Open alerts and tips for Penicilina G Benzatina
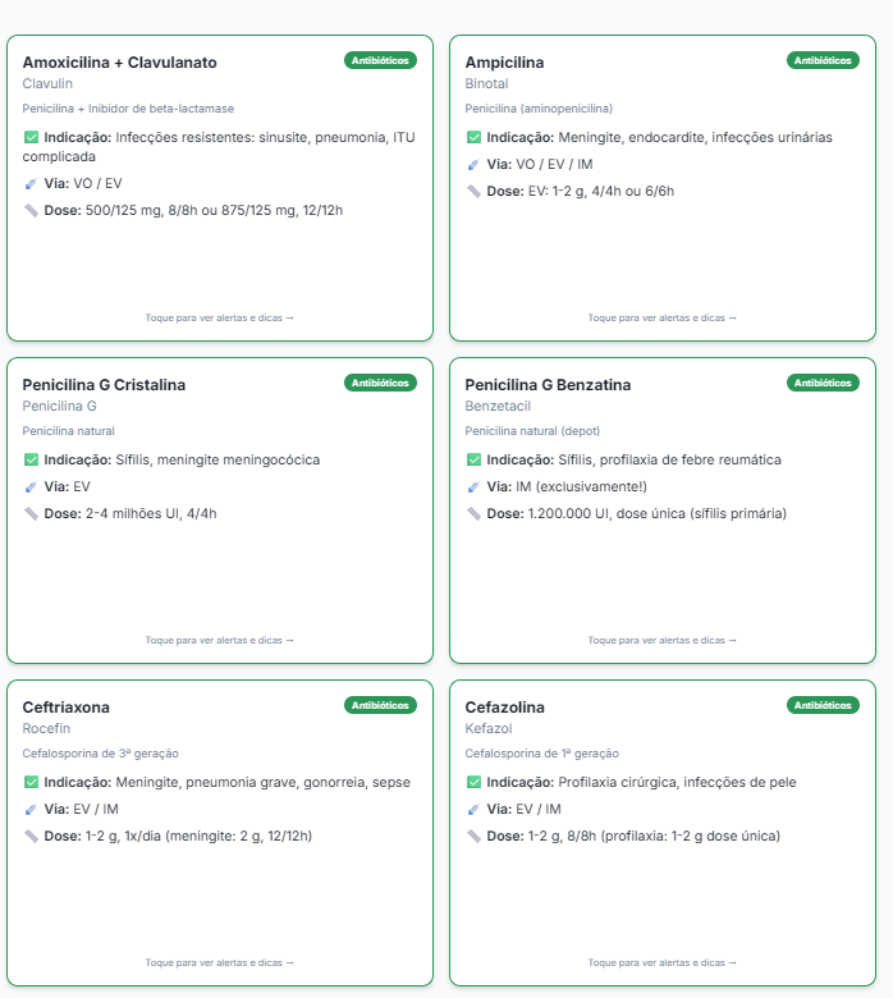Screen dimensions: 894x998 click(662, 640)
